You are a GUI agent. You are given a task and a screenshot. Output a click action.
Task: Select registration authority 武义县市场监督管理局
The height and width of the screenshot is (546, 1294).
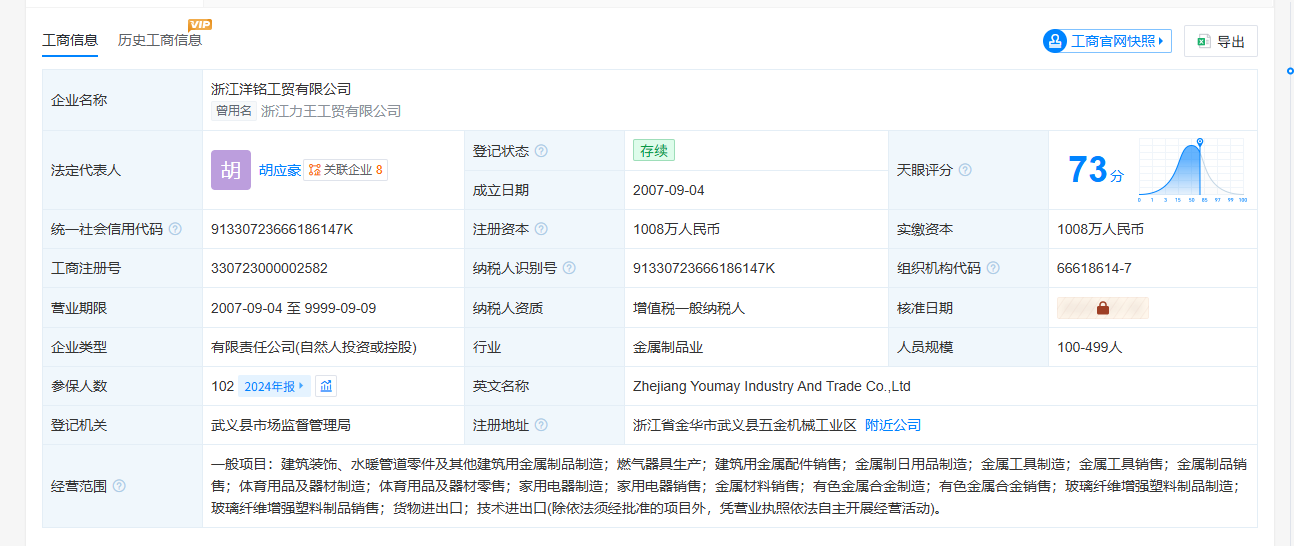(281, 425)
